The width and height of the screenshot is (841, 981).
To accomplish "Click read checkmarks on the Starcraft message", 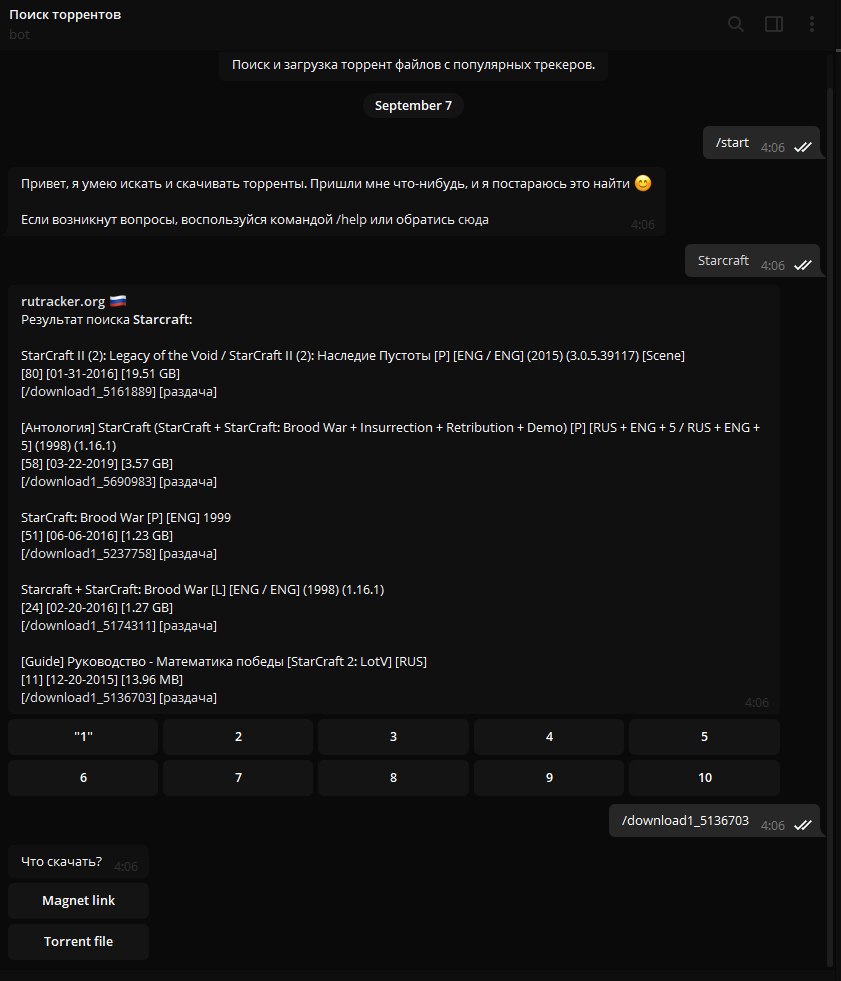I will pyautogui.click(x=803, y=265).
